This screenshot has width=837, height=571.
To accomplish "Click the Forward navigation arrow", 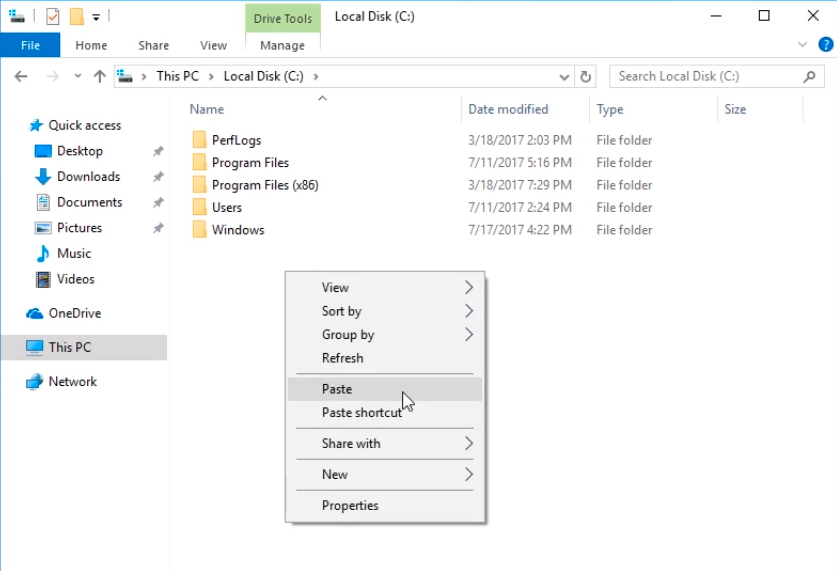I will point(52,77).
